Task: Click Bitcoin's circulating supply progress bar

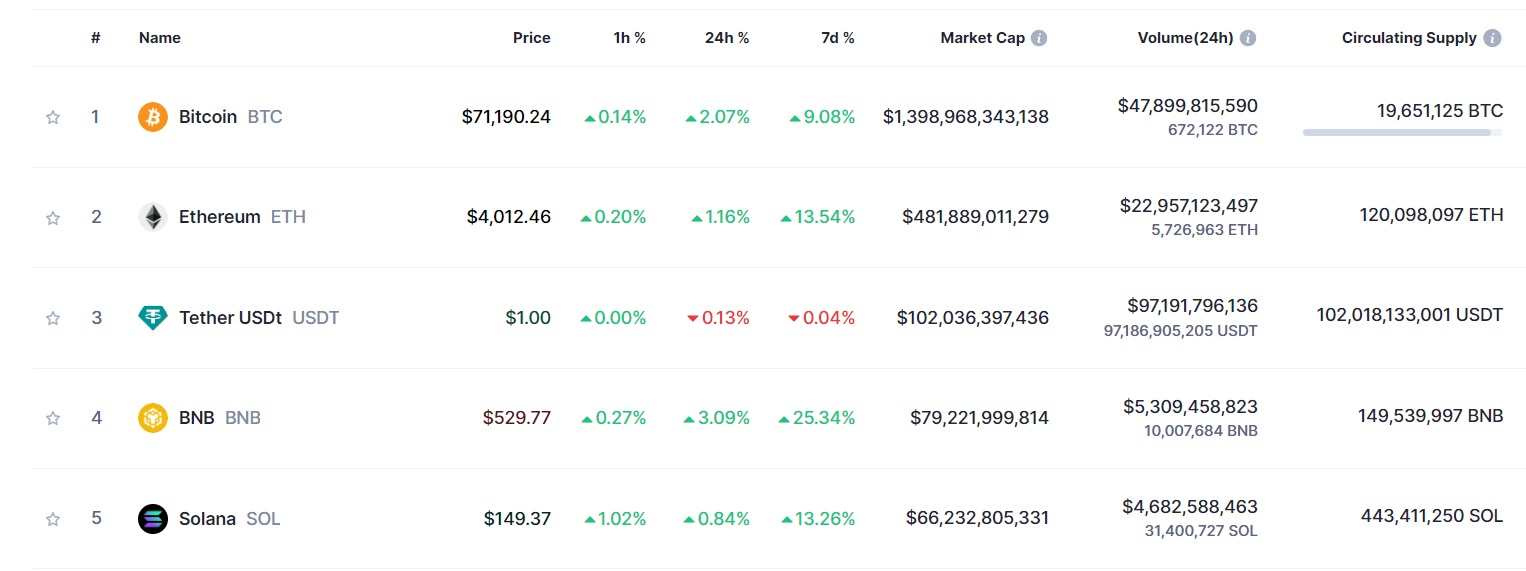Action: tap(1402, 132)
